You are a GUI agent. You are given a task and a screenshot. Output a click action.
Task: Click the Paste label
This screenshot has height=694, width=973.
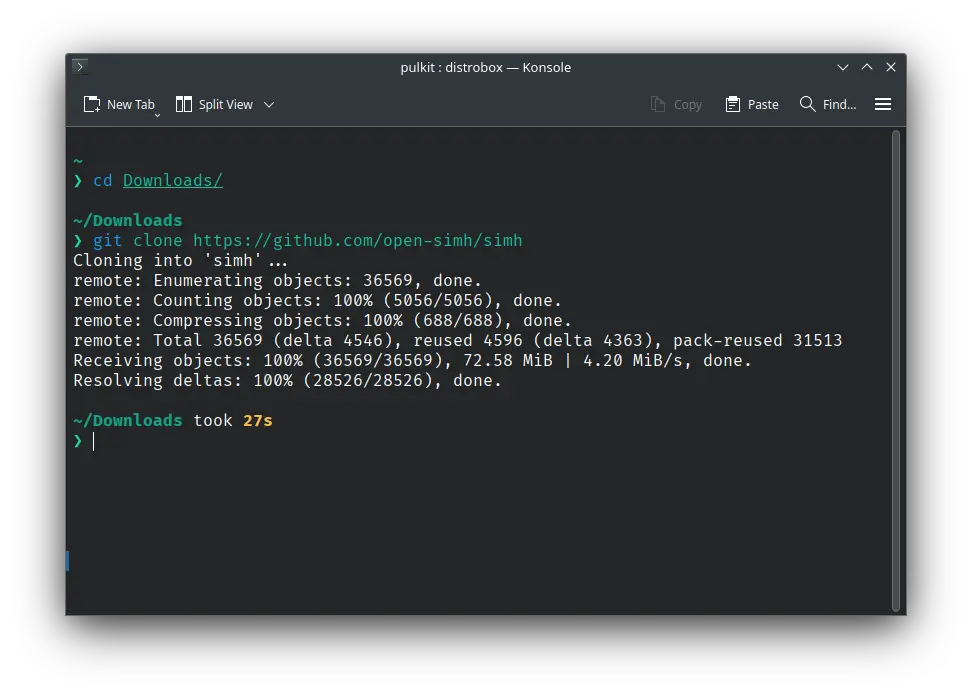point(763,105)
